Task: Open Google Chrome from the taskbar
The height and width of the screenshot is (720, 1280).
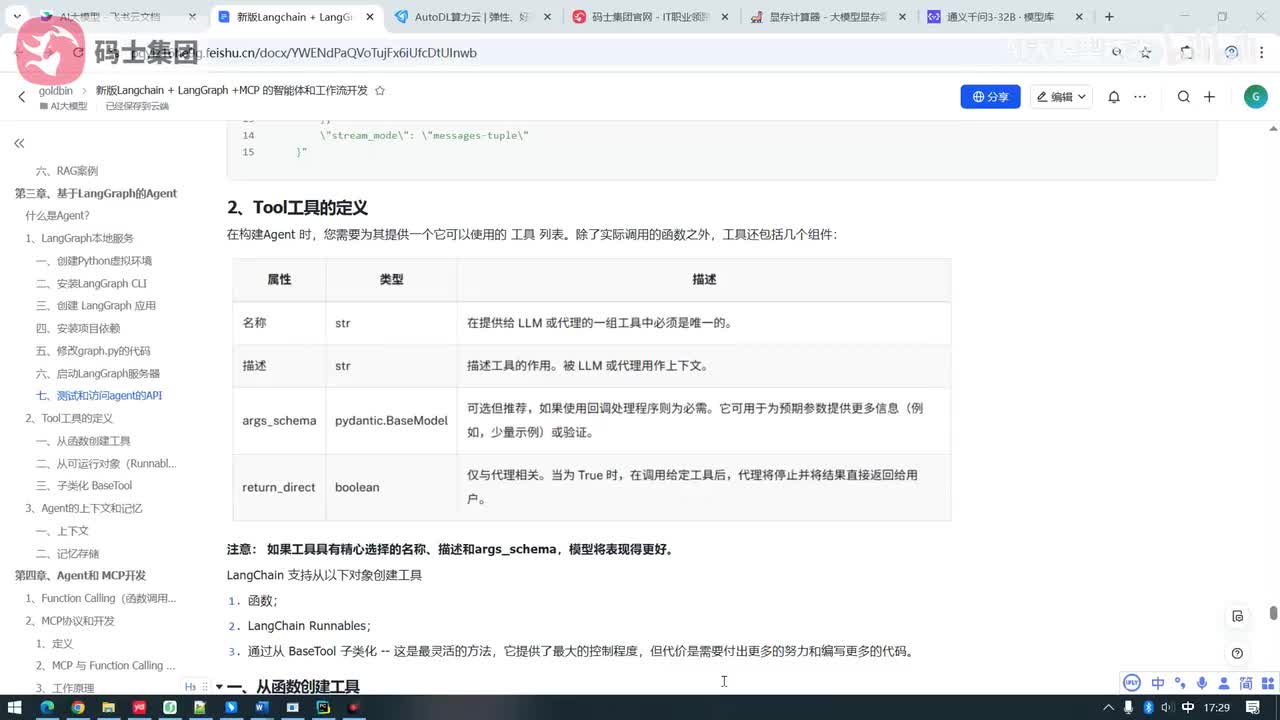Action: 77,708
